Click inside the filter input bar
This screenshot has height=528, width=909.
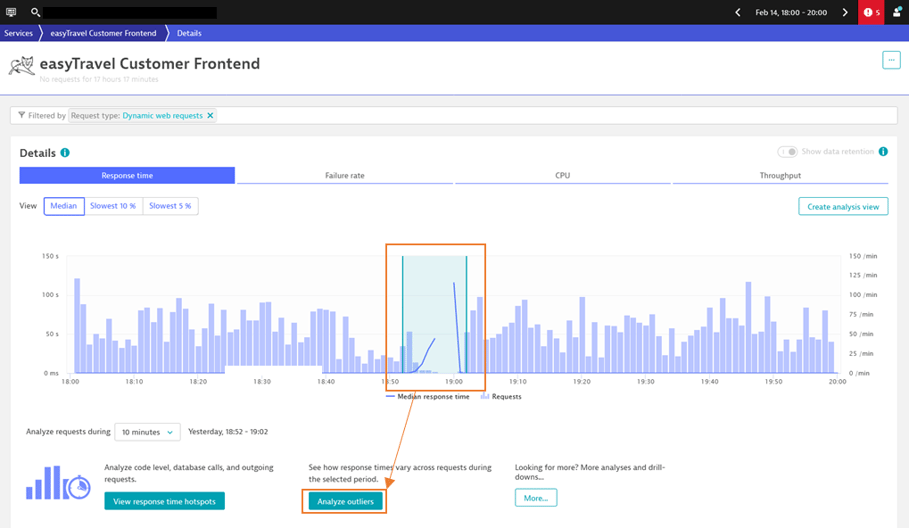pyautogui.click(x=454, y=115)
